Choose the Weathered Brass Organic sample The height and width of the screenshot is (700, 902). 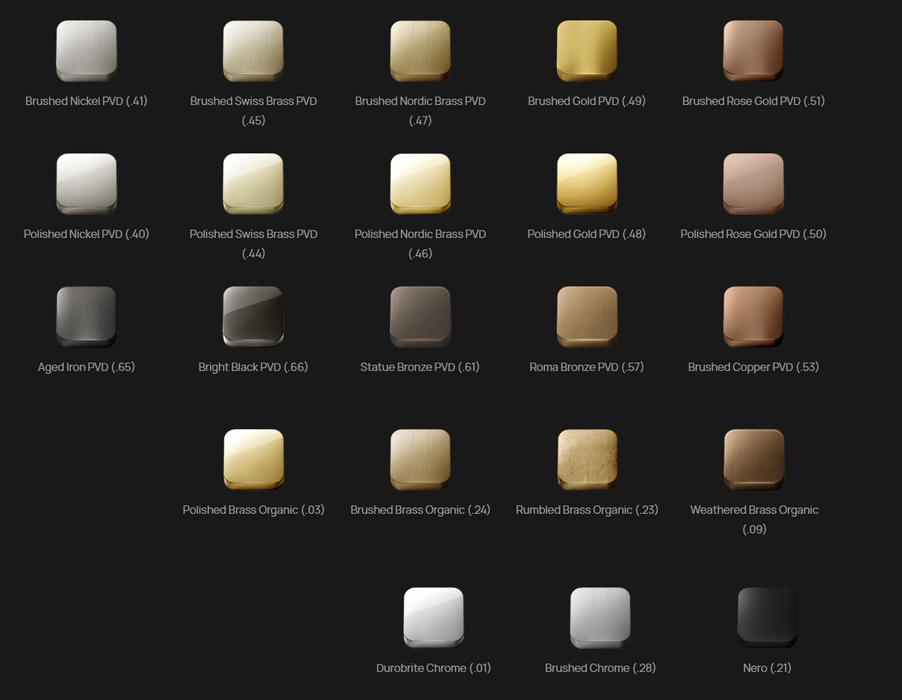click(753, 459)
